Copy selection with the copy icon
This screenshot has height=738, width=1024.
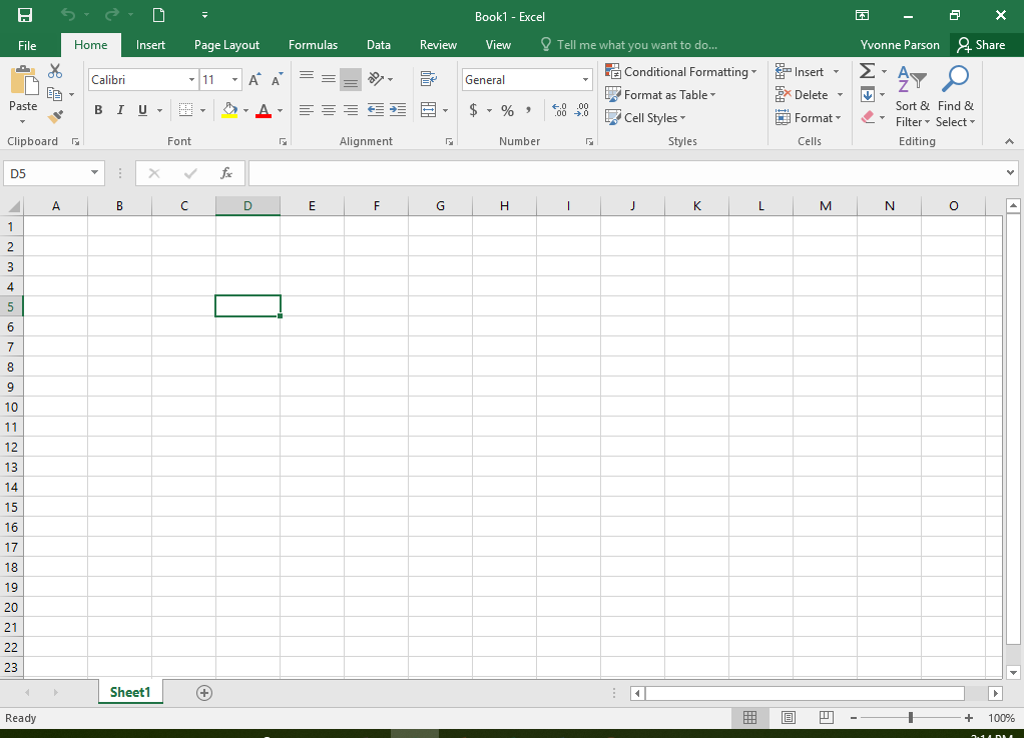55,94
